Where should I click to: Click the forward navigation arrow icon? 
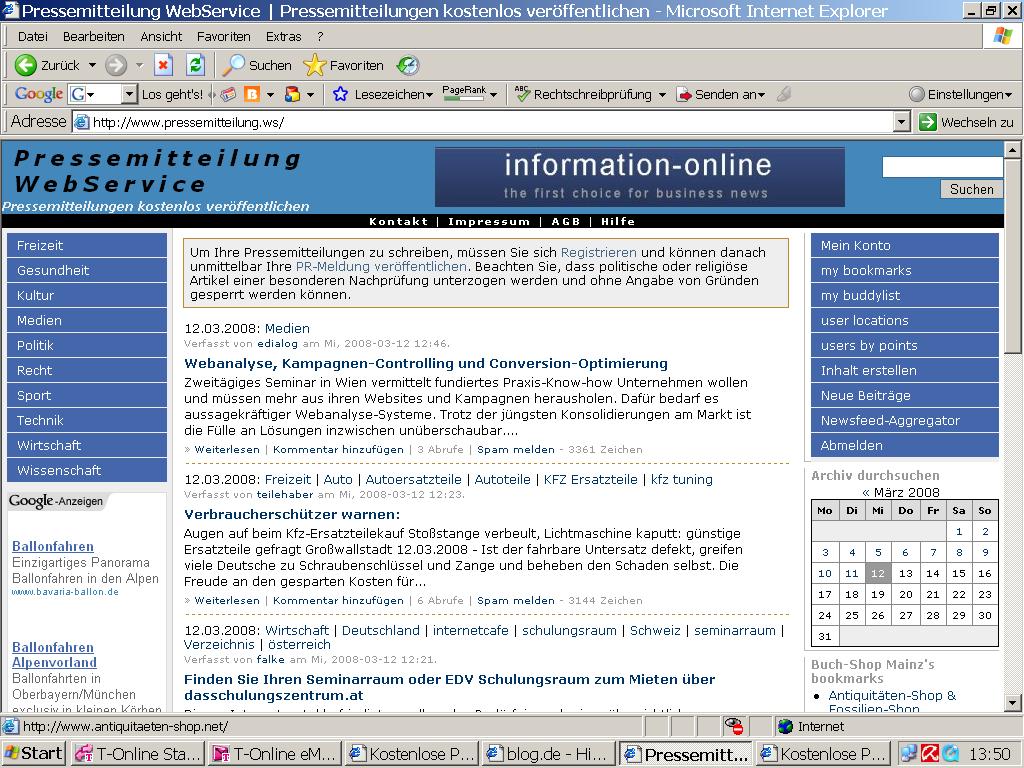tap(116, 65)
